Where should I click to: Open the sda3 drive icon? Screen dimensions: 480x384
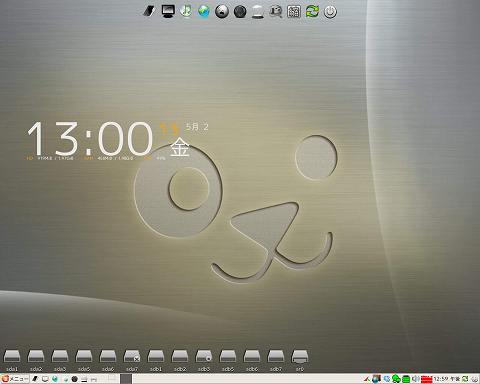point(60,357)
